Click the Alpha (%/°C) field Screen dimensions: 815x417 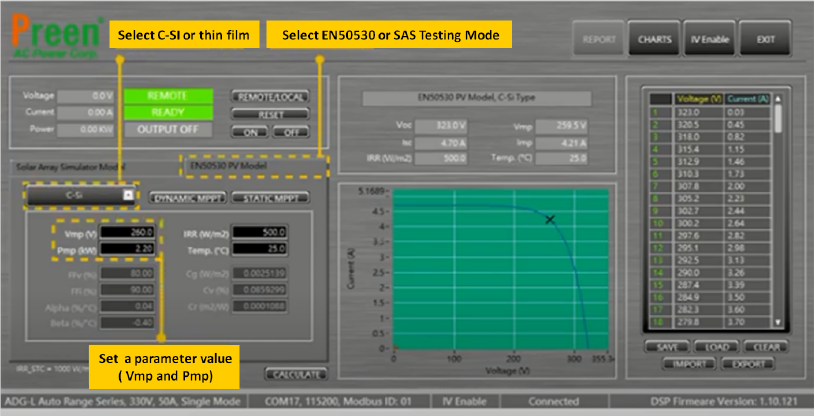[x=127, y=306]
